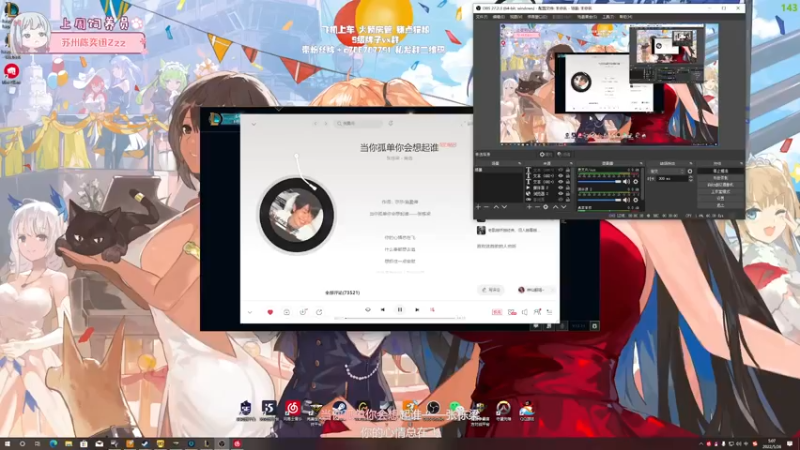The height and width of the screenshot is (450, 800).
Task: Select the scene in OBS scenes list
Action: [498, 169]
